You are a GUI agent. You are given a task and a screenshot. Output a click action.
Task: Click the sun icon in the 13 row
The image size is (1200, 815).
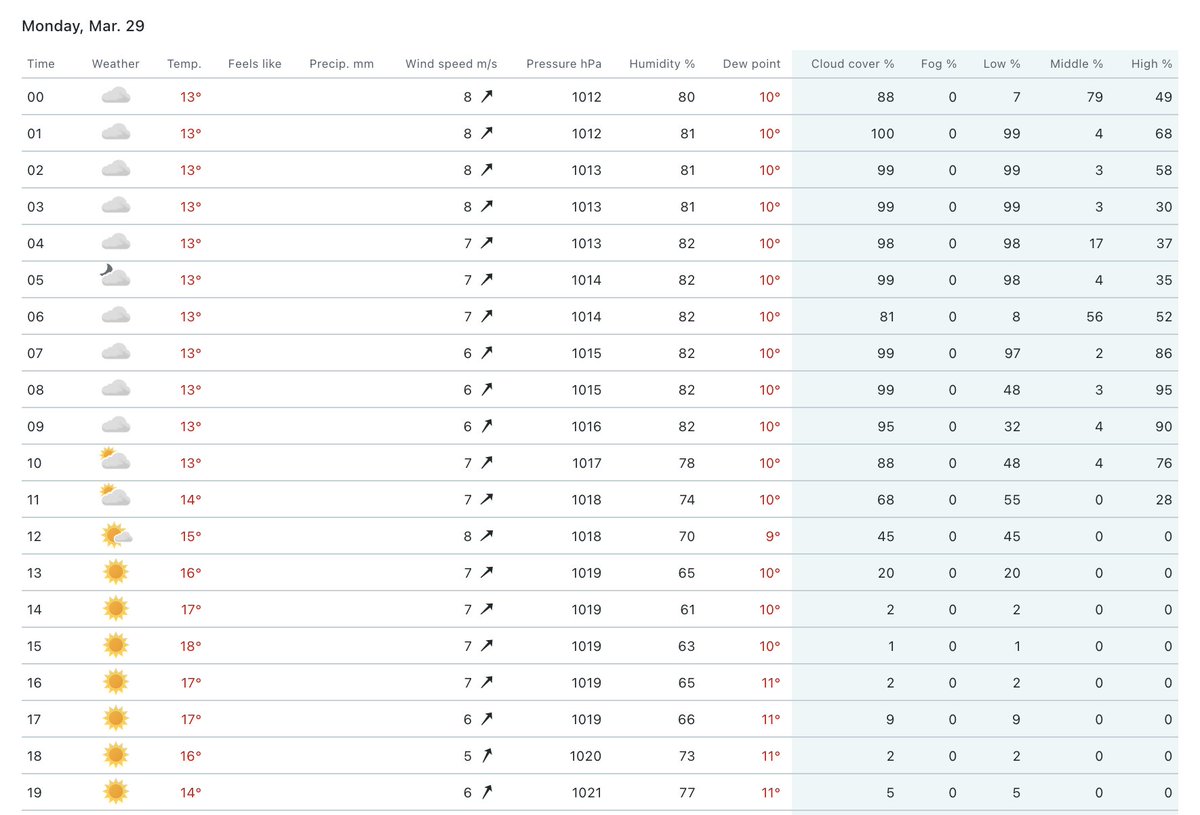click(116, 572)
